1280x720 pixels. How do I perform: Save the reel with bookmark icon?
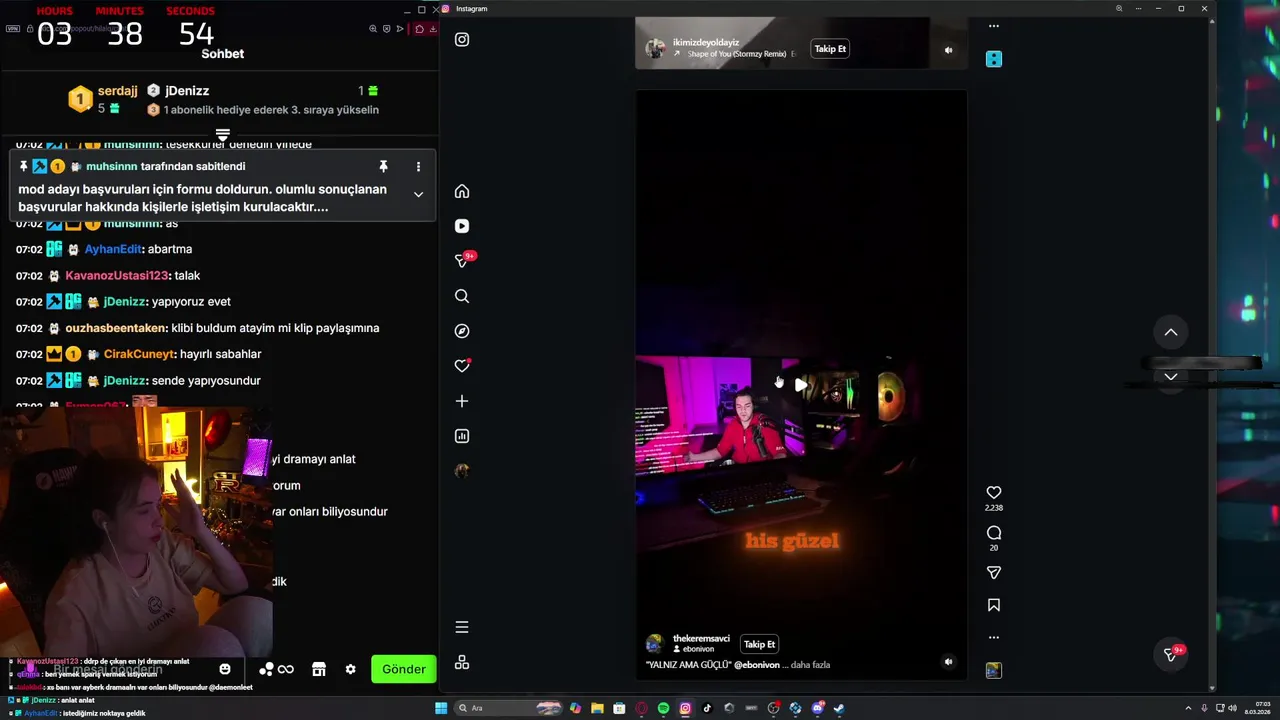(994, 605)
